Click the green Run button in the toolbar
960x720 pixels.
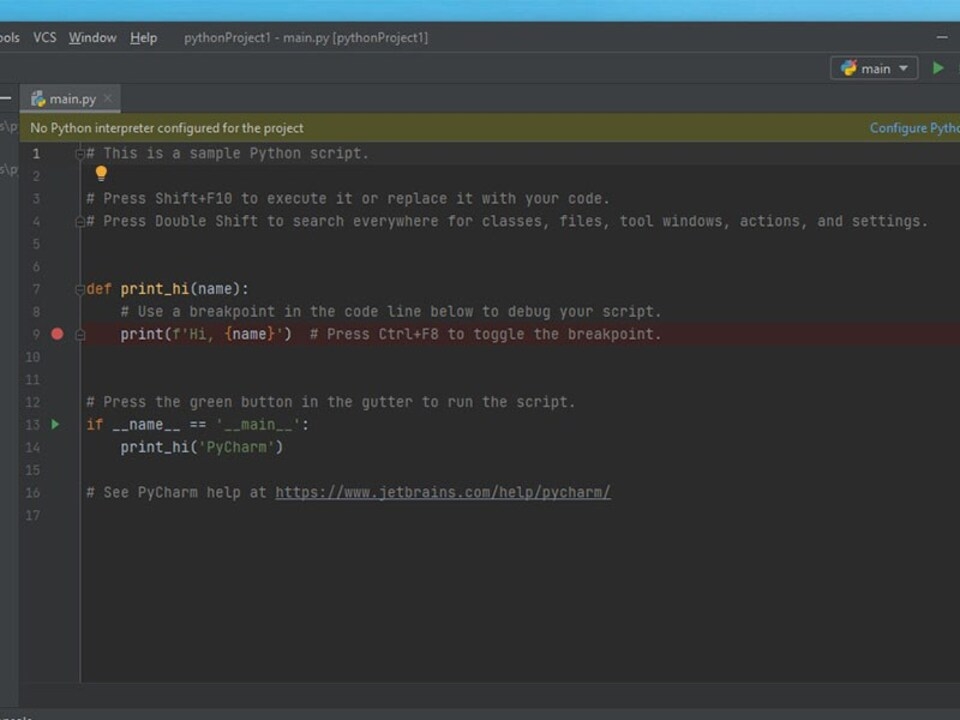click(937, 67)
